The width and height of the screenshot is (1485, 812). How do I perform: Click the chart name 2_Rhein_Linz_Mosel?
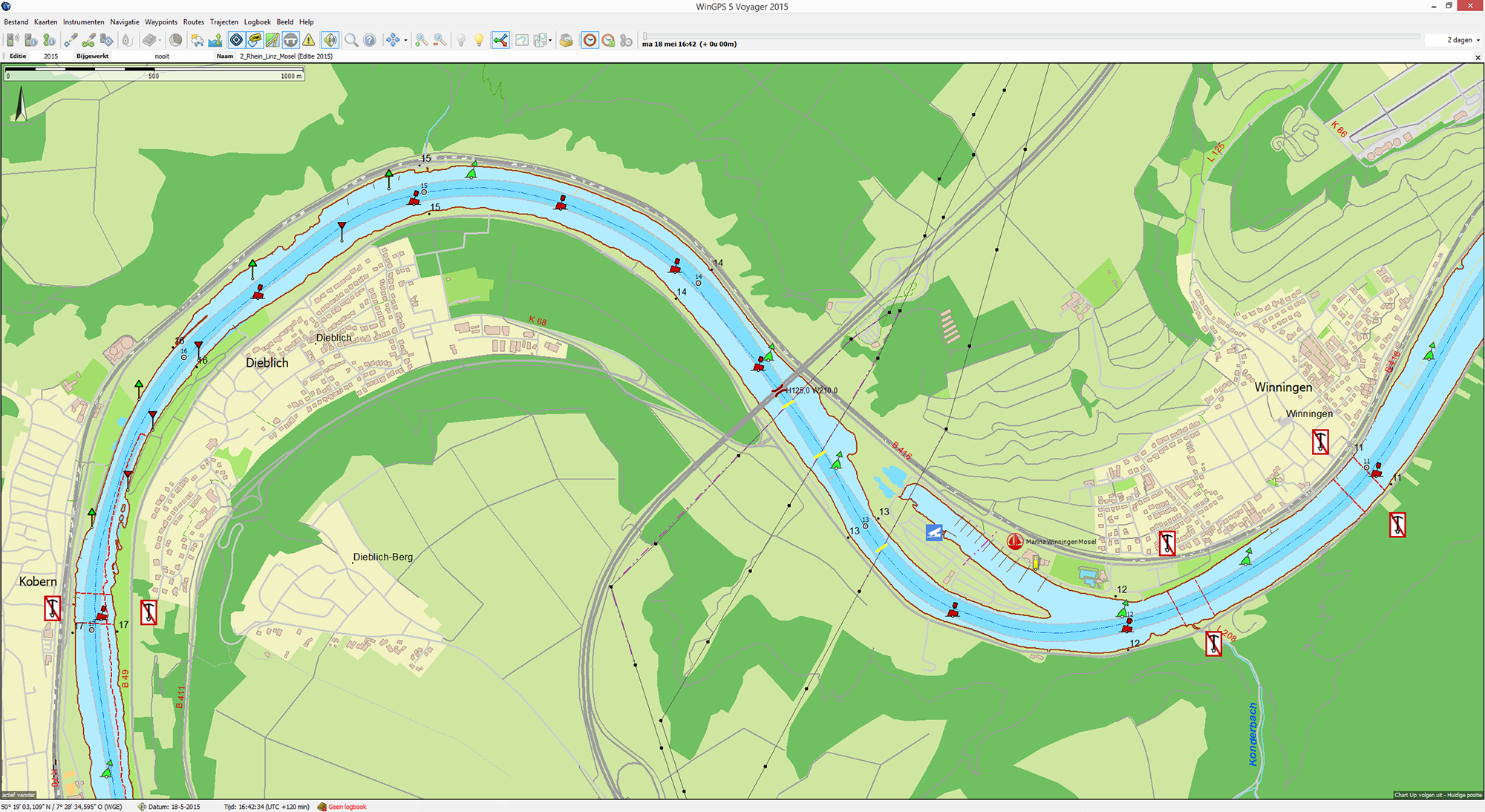[x=286, y=56]
